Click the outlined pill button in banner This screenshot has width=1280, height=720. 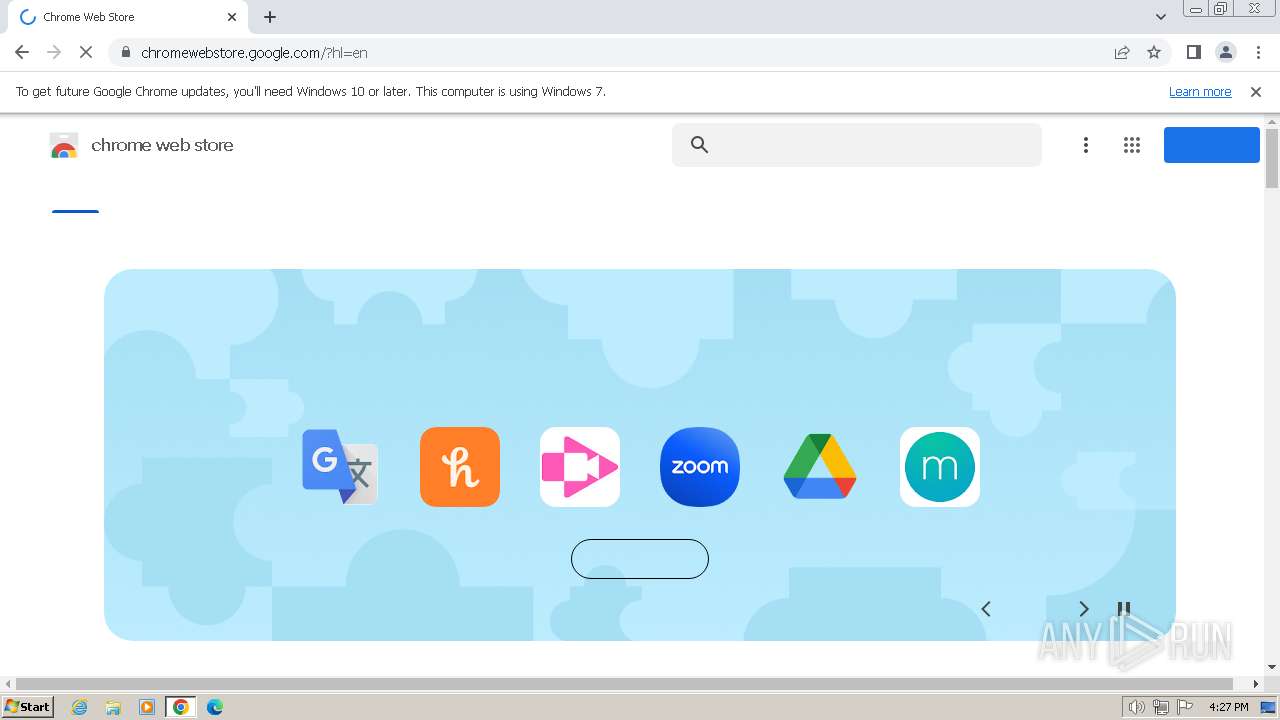pyautogui.click(x=640, y=559)
